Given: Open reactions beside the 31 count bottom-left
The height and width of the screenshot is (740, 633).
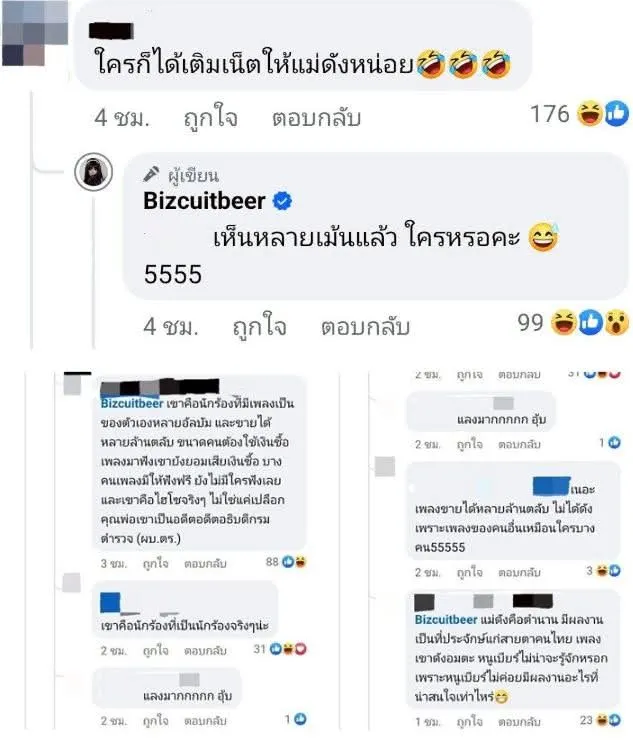Looking at the screenshot, I should click(x=288, y=649).
